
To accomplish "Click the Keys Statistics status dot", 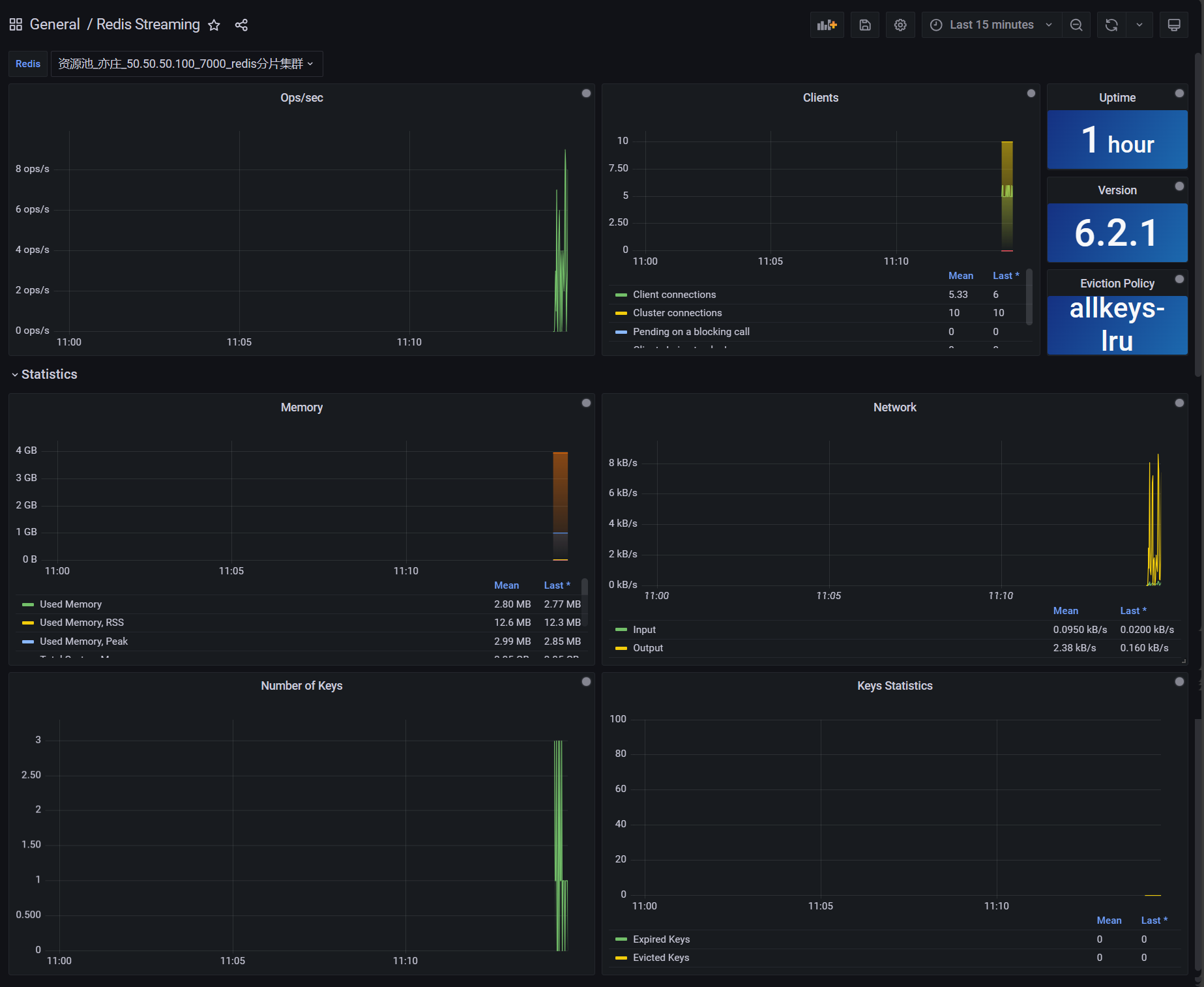I will coord(1179,681).
